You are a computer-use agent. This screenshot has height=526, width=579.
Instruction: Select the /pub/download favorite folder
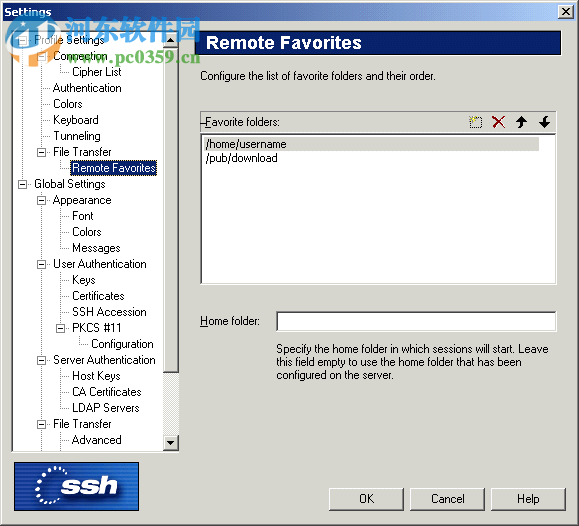click(x=241, y=158)
